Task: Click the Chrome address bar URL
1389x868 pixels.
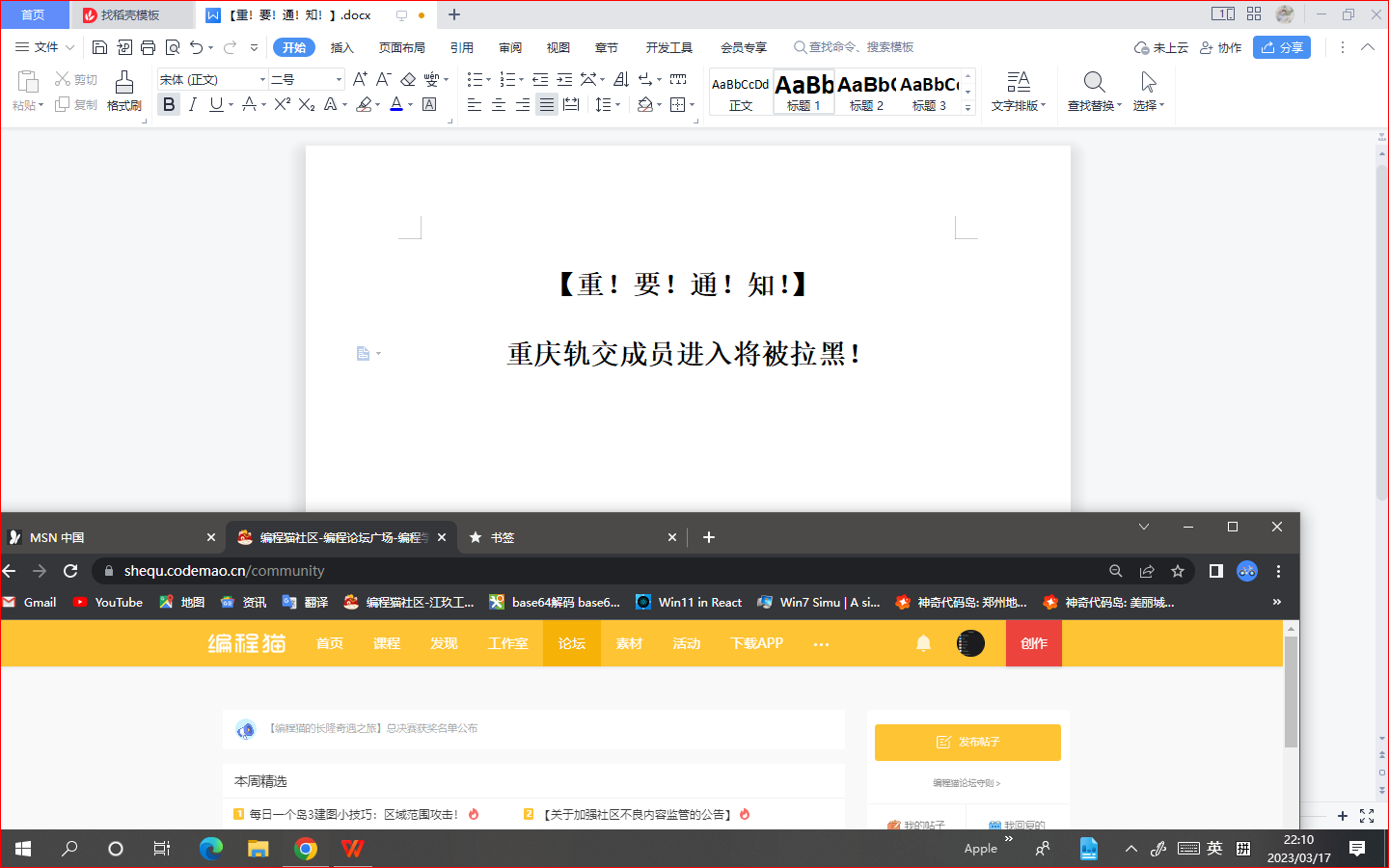Action: [225, 571]
